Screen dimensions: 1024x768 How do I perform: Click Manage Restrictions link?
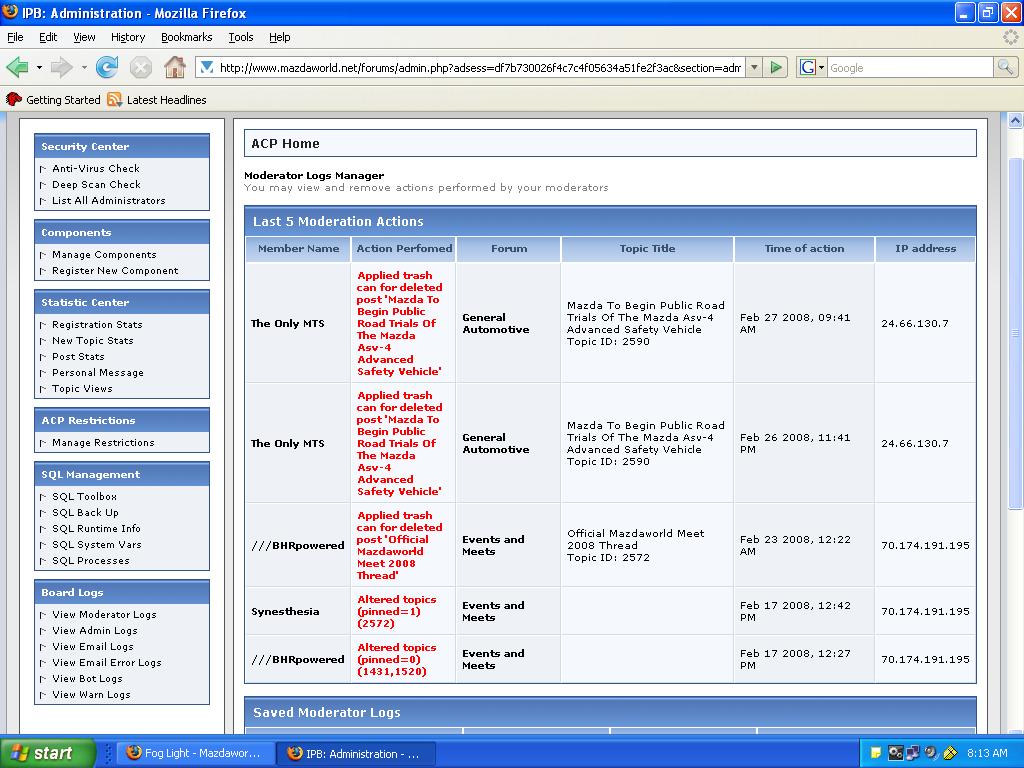click(103, 443)
